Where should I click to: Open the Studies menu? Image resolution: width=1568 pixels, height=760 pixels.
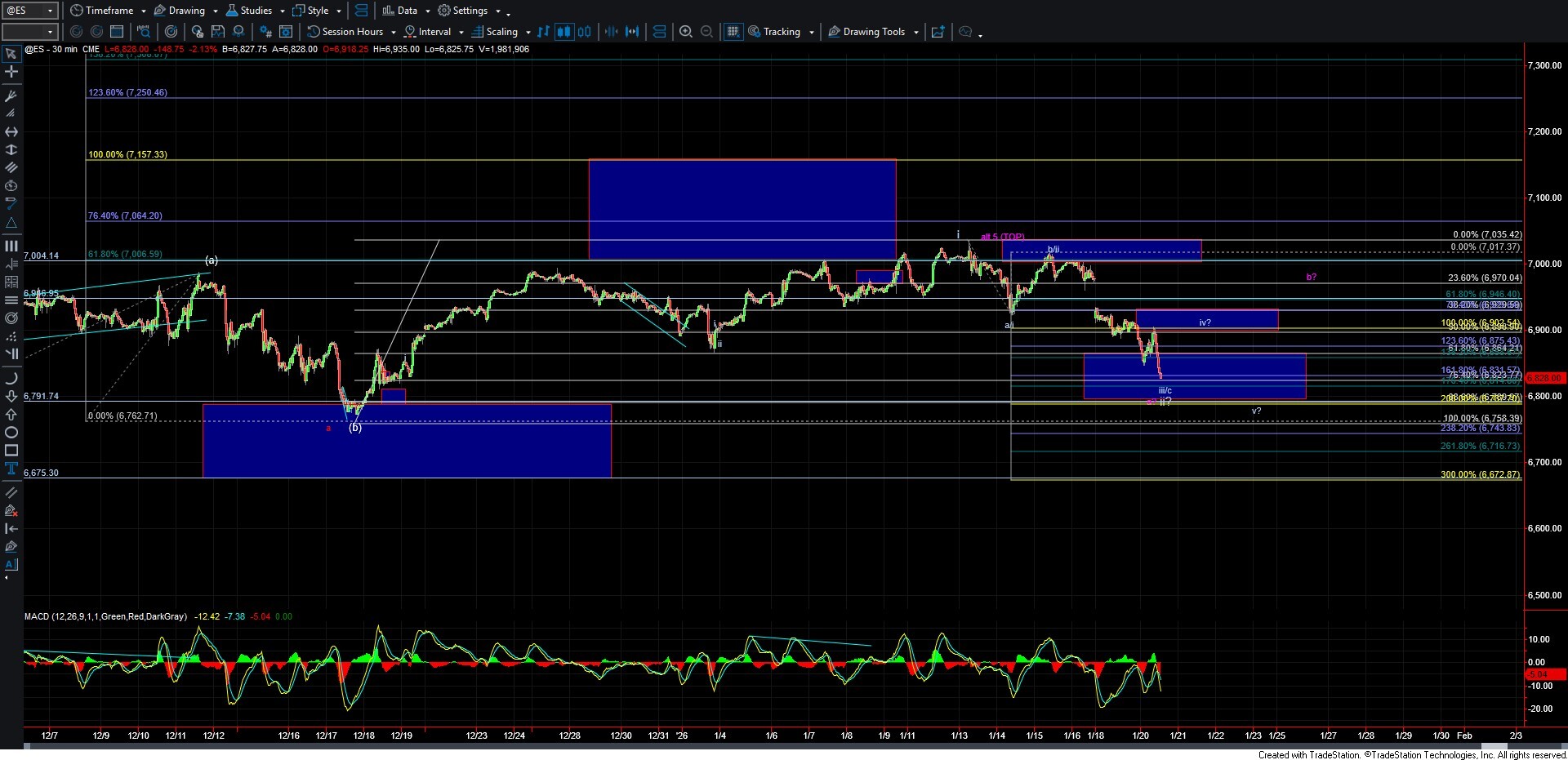coord(256,11)
